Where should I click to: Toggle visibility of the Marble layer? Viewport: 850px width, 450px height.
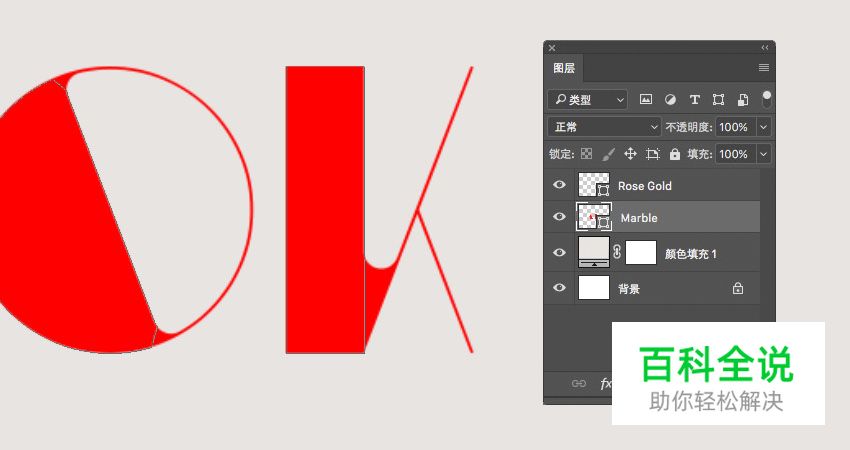[559, 217]
